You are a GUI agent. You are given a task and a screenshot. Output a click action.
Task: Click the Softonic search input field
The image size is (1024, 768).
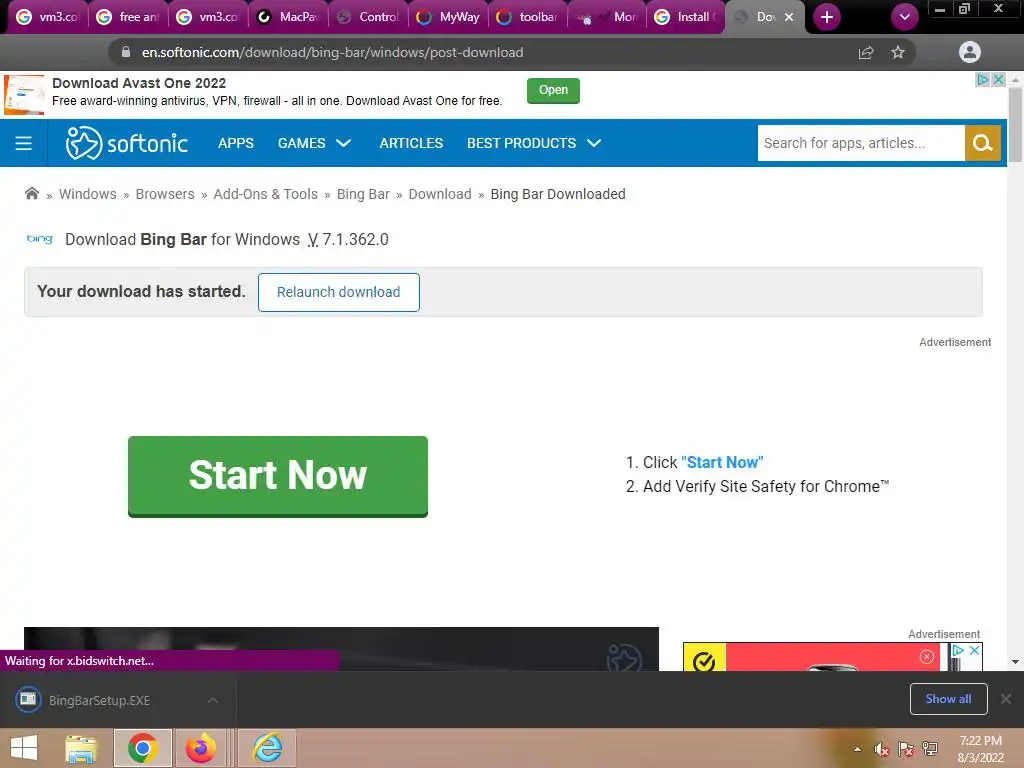tap(861, 143)
